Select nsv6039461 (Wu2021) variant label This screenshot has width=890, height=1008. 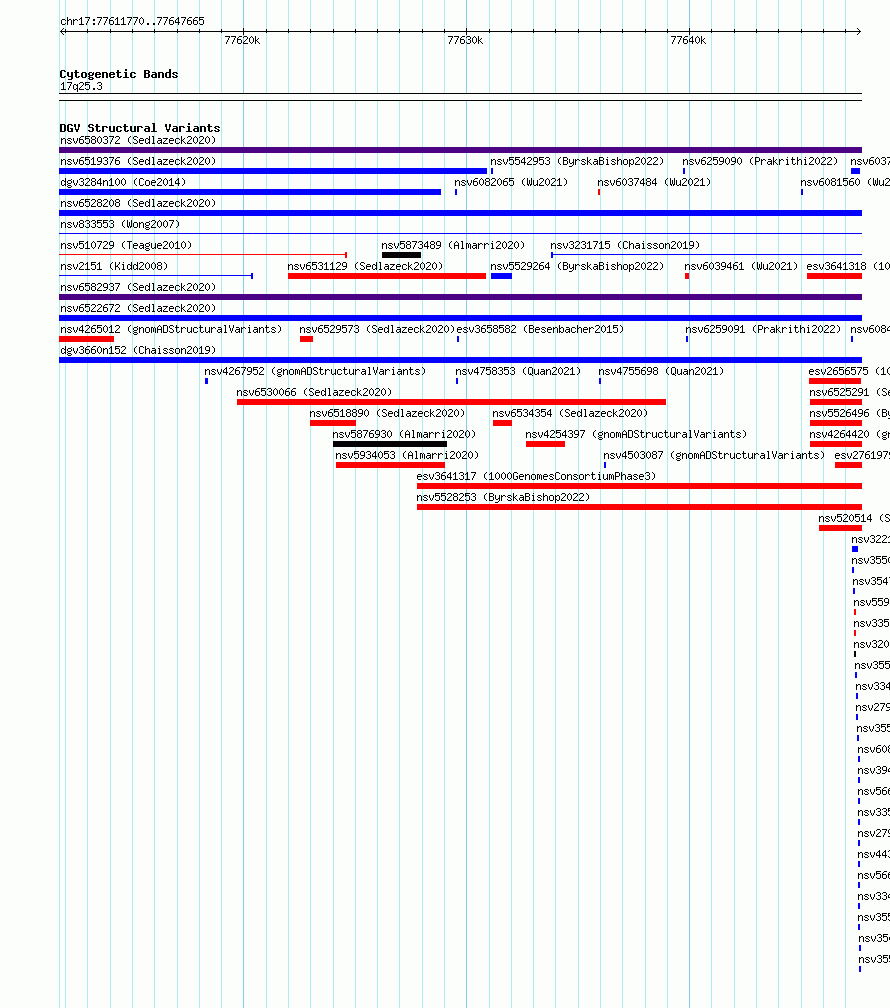tap(741, 266)
